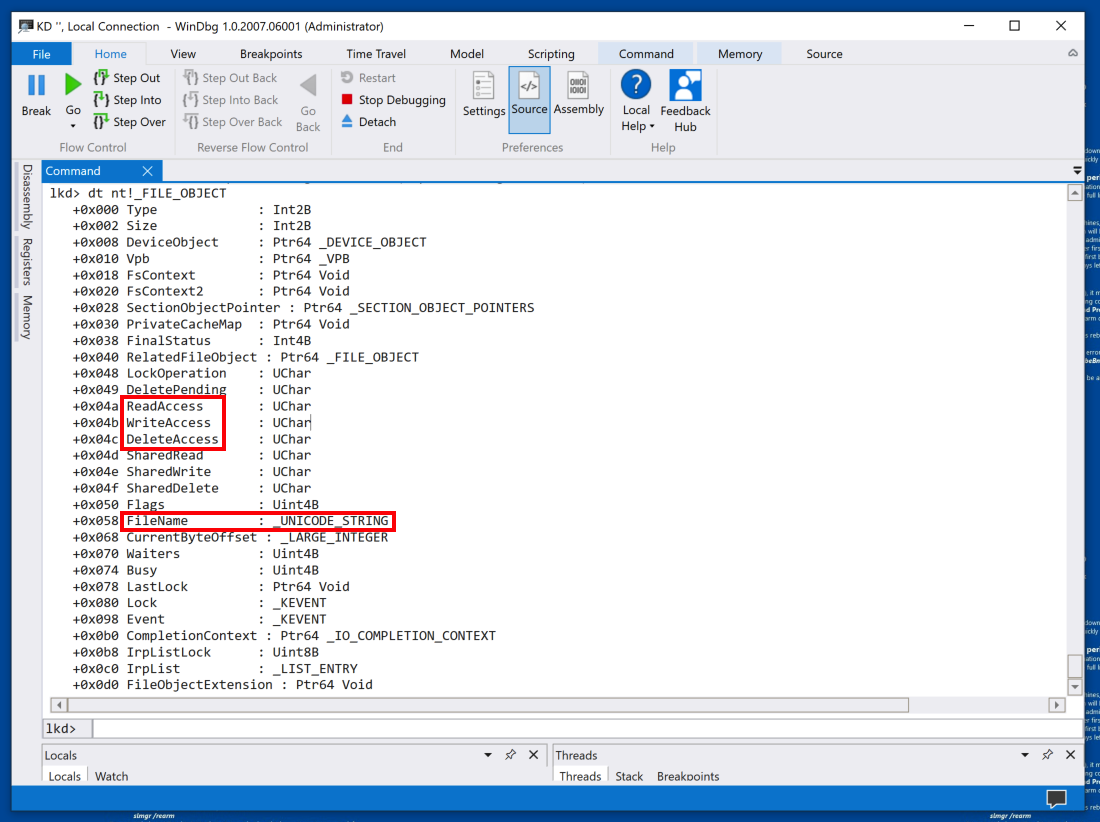Click the Detach icon
The image size is (1100, 822).
pyautogui.click(x=347, y=122)
